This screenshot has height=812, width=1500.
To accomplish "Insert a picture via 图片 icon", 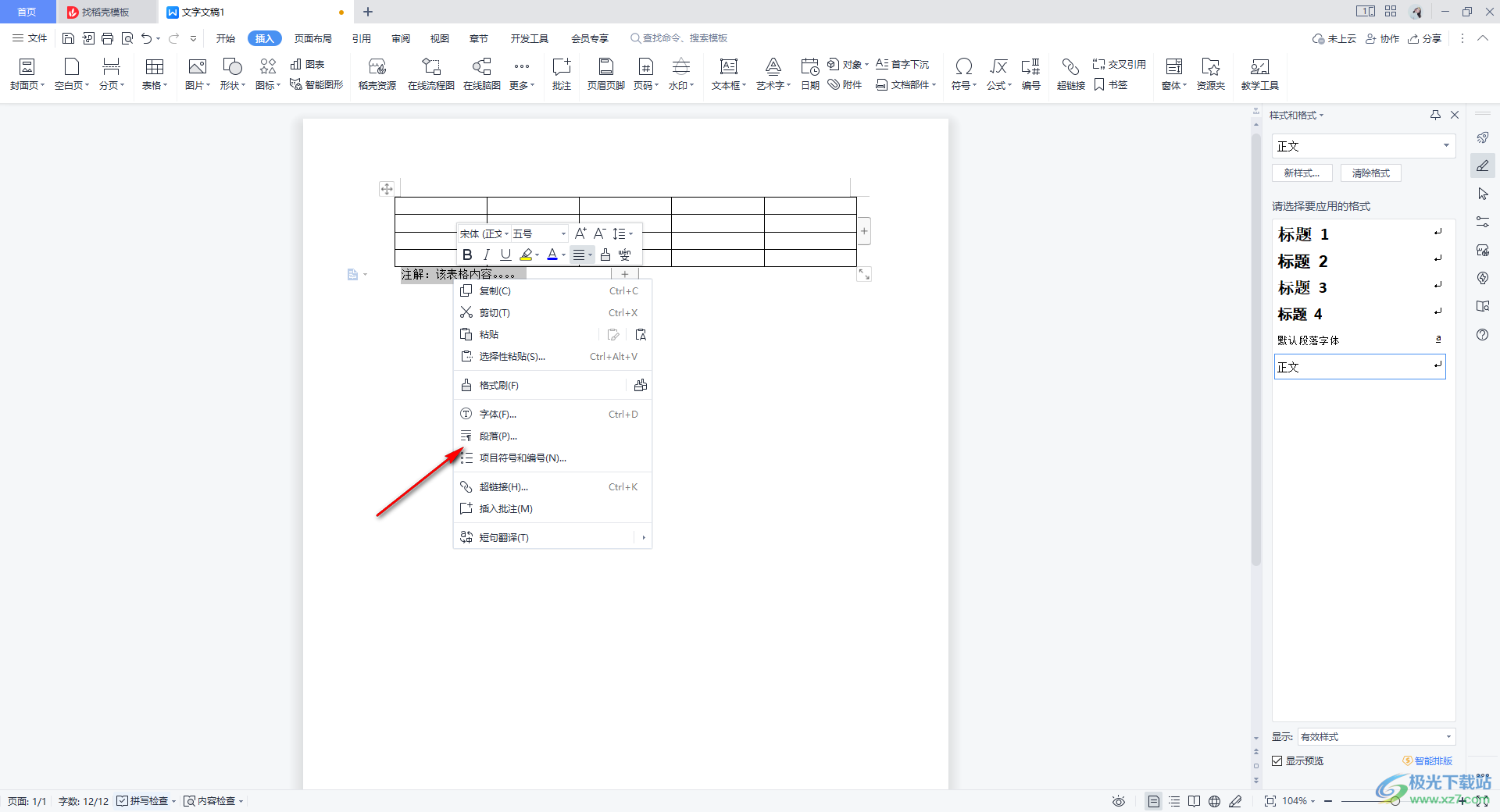I will pos(198,74).
